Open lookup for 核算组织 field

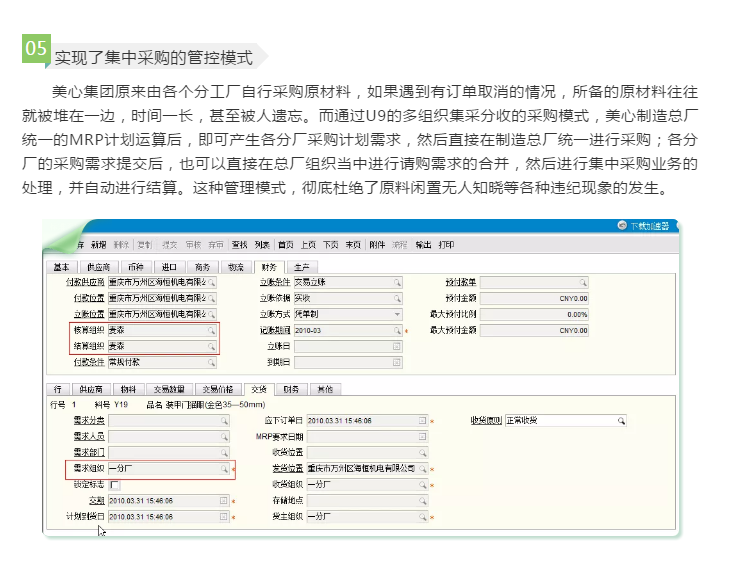pos(211,331)
